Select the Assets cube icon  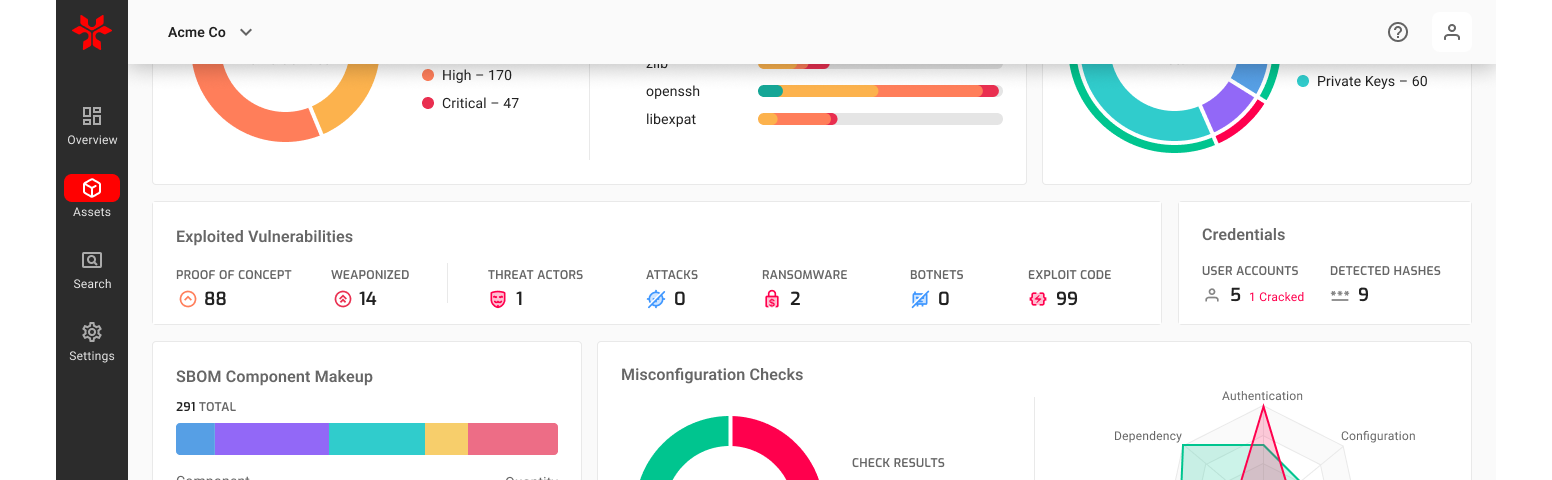coord(92,188)
